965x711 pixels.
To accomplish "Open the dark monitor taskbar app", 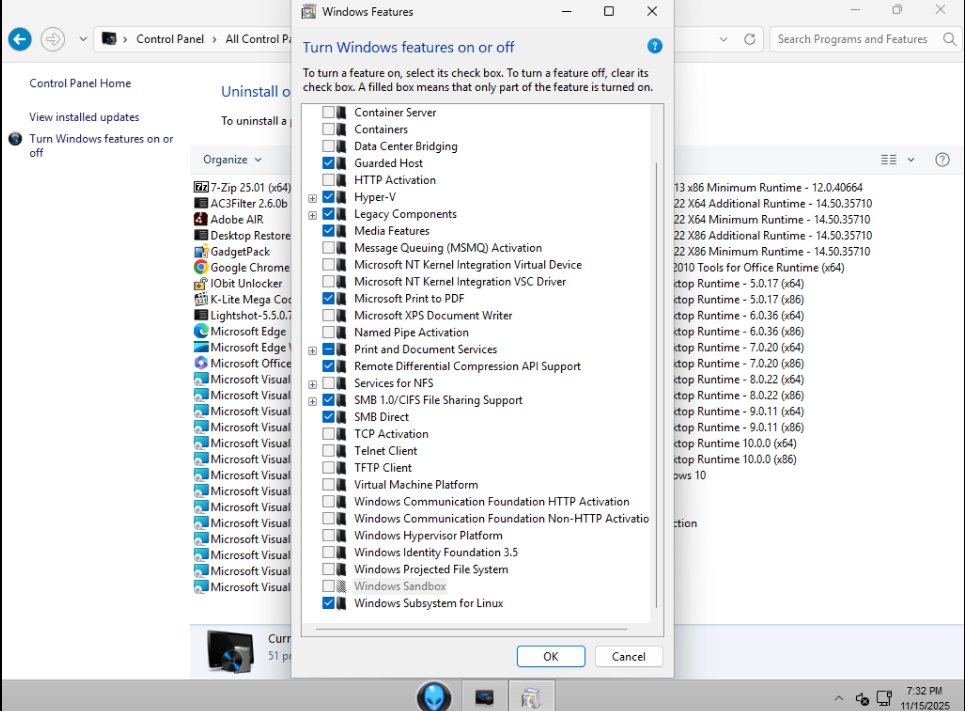I will pos(484,697).
